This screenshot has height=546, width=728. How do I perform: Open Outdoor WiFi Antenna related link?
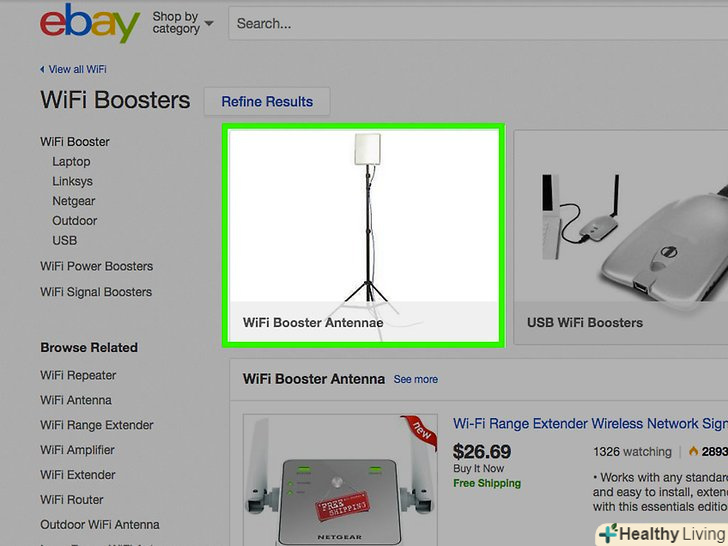(x=100, y=525)
